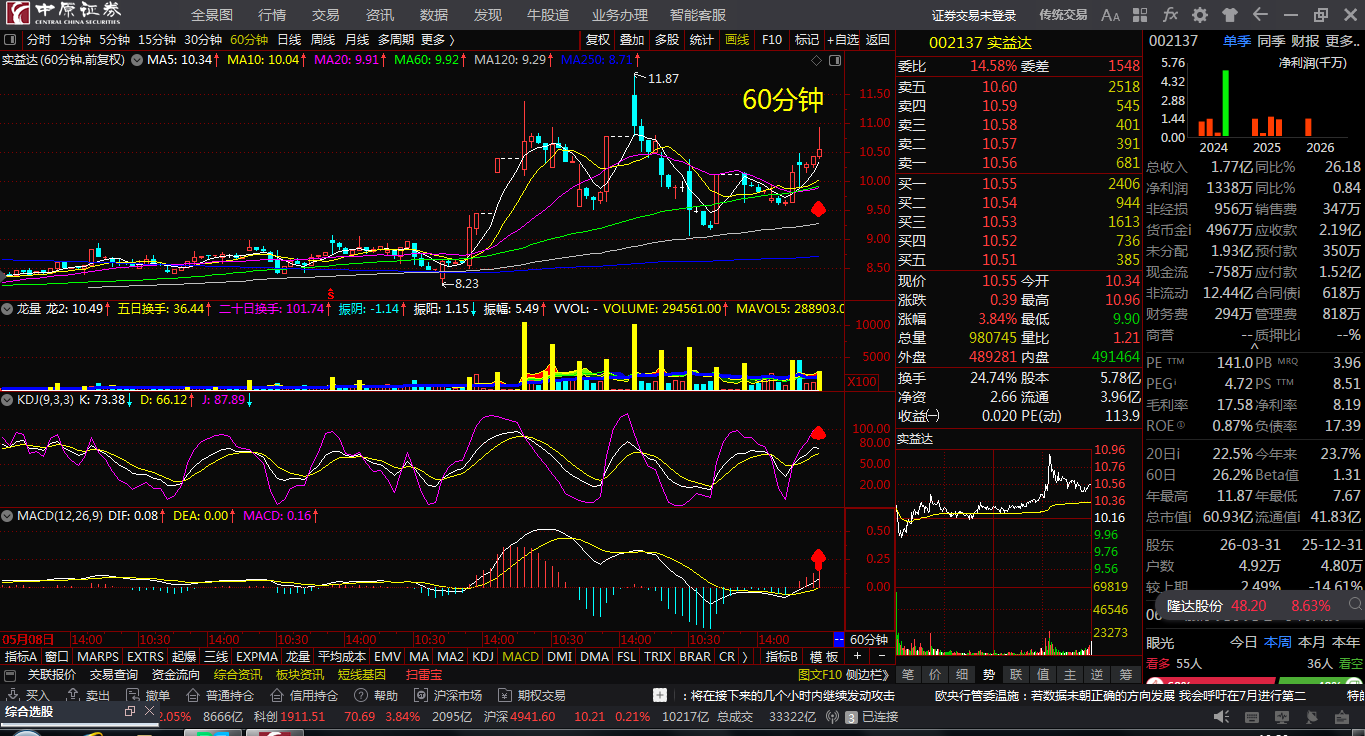The width and height of the screenshot is (1365, 736).
Task: Toggle the 画线 drawing mode
Action: point(737,40)
